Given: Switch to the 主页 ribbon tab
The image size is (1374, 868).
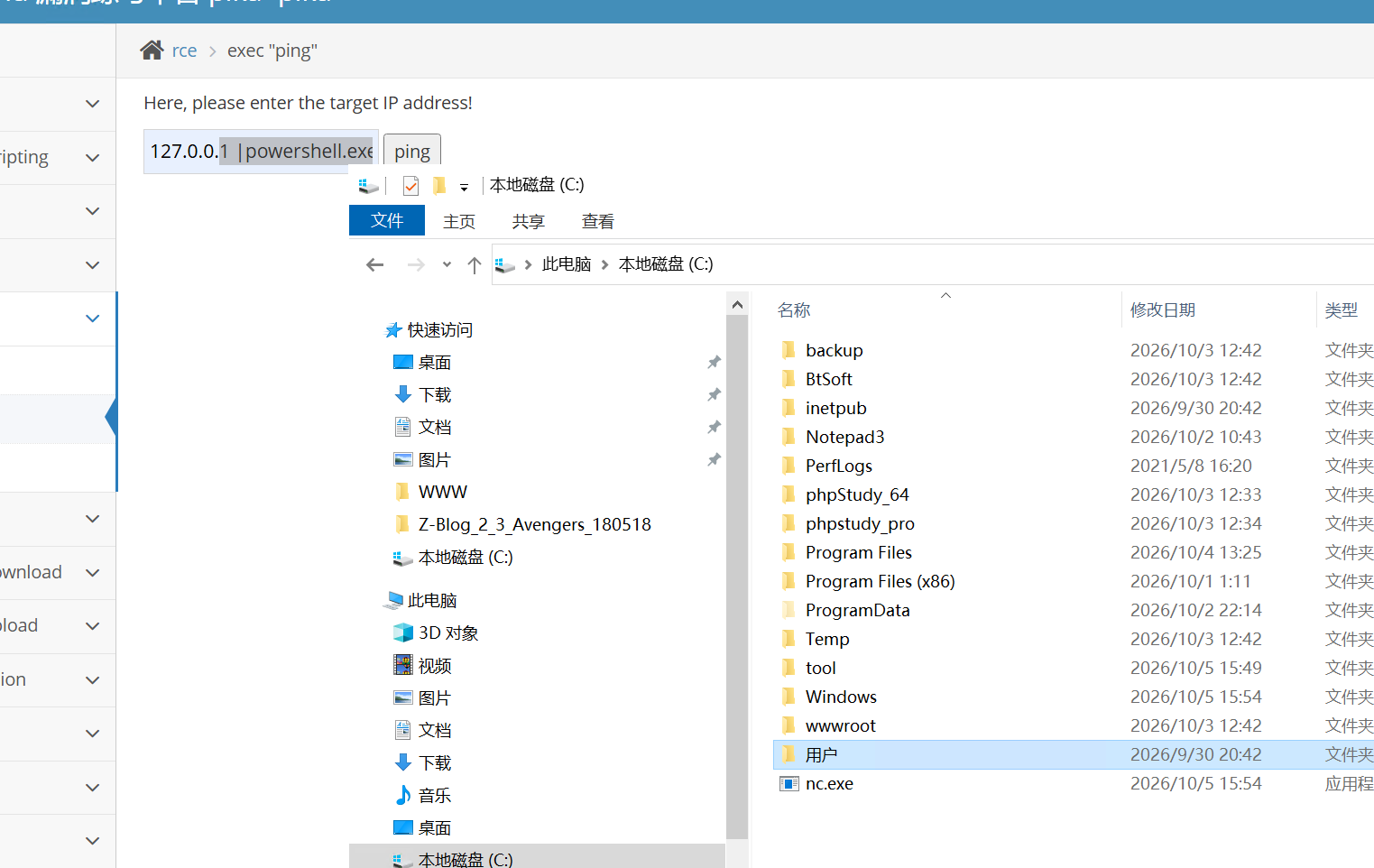Looking at the screenshot, I should click(x=459, y=221).
